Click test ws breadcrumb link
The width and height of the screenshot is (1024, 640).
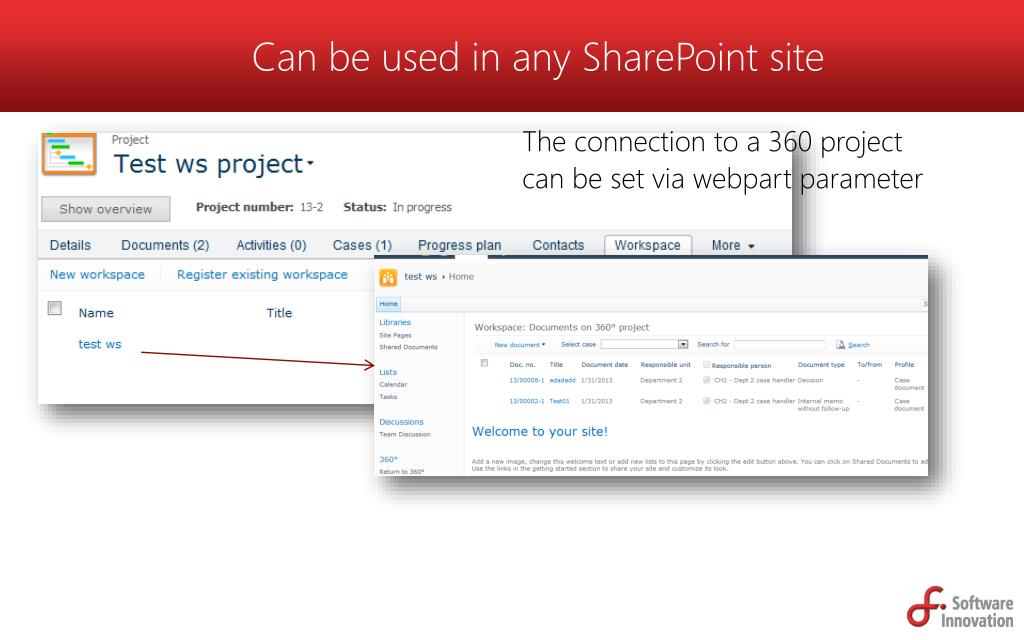point(421,277)
